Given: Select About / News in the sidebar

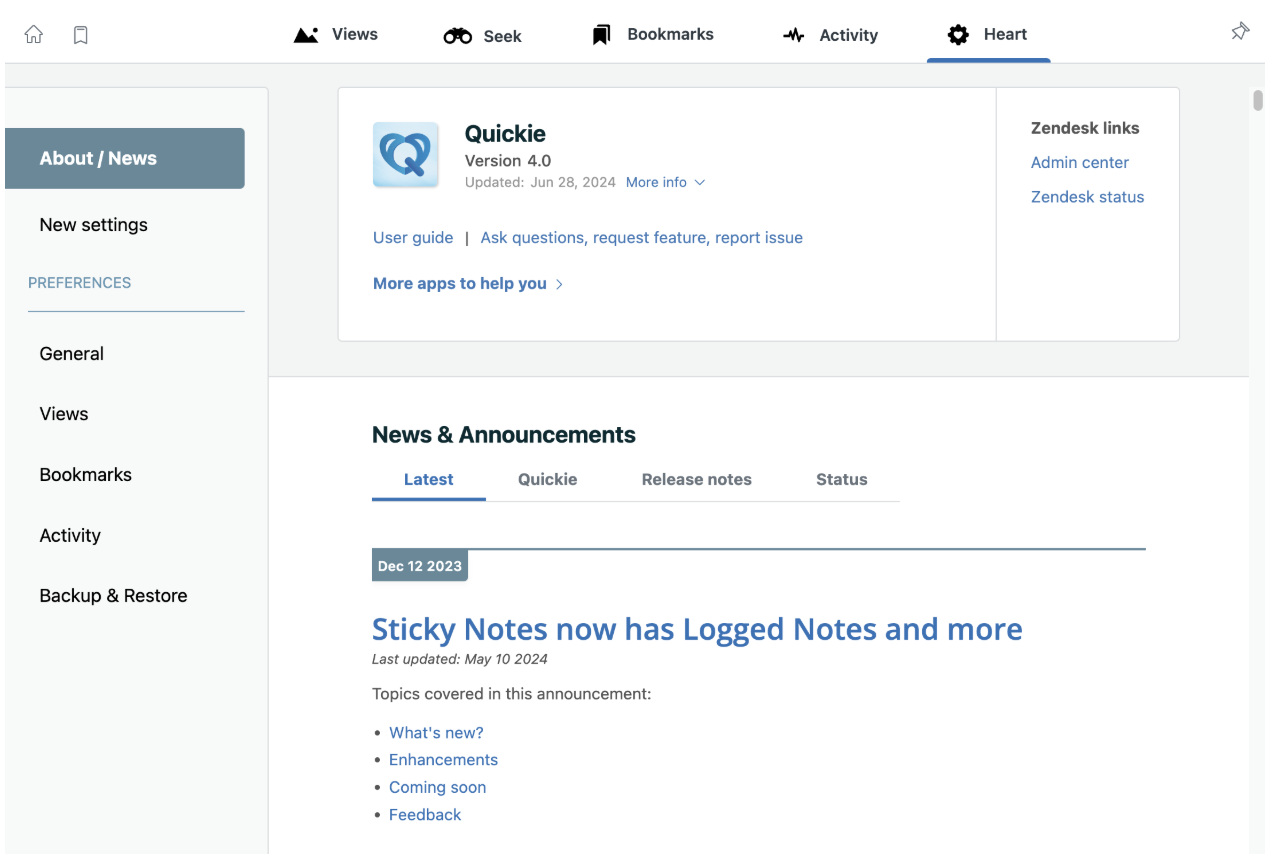Looking at the screenshot, I should tap(125, 158).
